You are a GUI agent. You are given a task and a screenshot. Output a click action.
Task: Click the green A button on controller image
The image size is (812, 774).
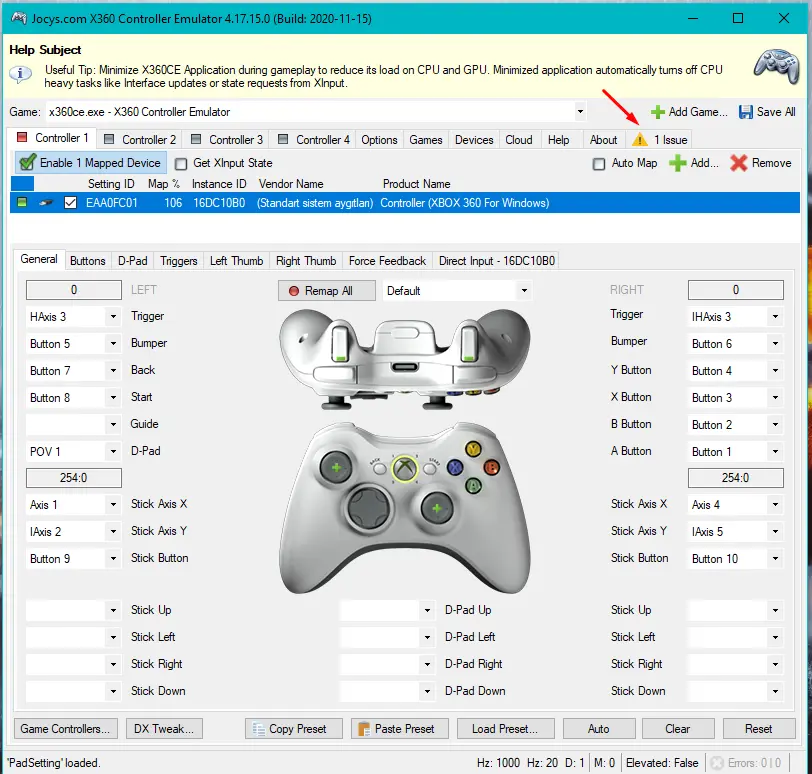tap(473, 486)
